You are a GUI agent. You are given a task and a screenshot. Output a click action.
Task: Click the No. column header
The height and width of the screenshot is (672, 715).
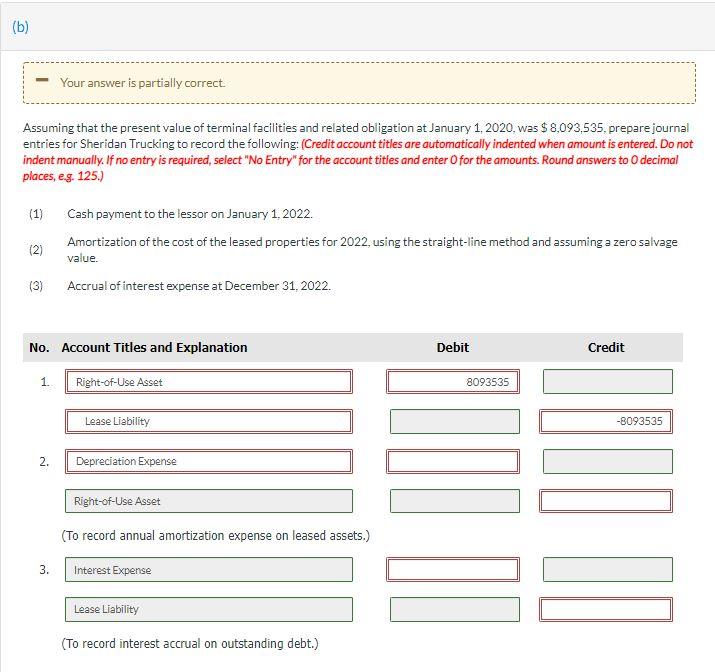coord(39,347)
